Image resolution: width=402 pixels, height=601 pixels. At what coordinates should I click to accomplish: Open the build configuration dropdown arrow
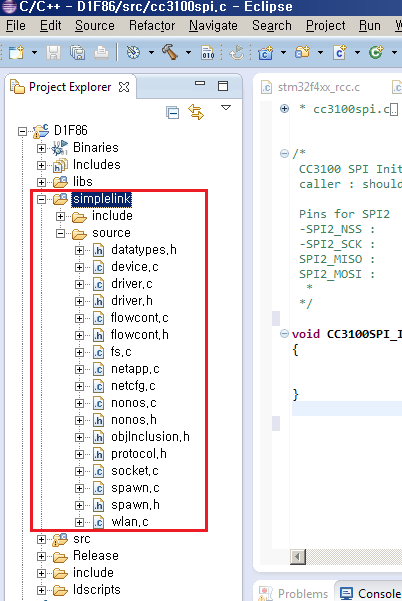[x=151, y=52]
